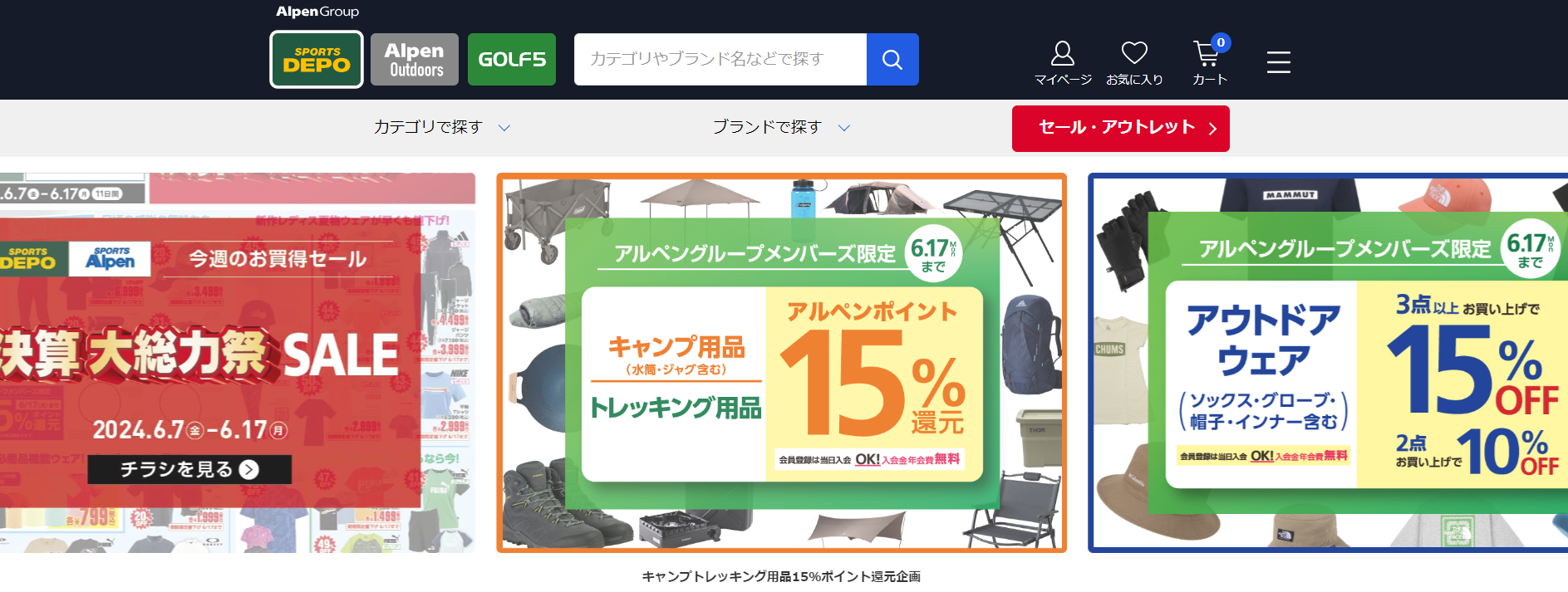The height and width of the screenshot is (592, 1568).
Task: Switch to Alpen Outdoors store tab
Action: [415, 59]
